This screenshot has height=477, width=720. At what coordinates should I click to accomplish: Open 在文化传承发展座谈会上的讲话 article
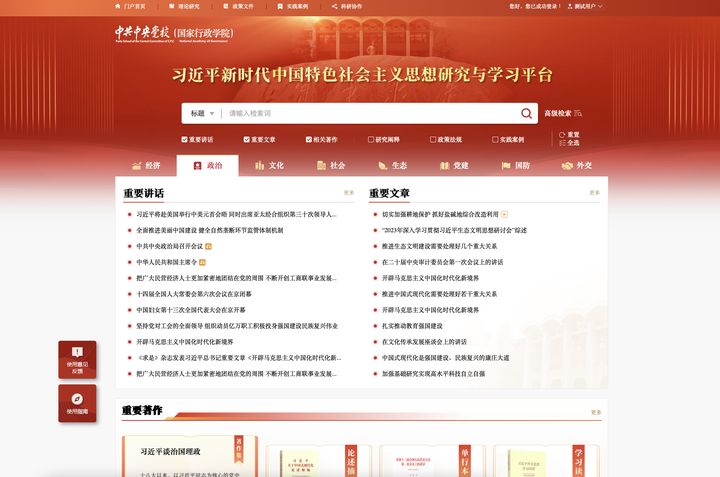(424, 342)
